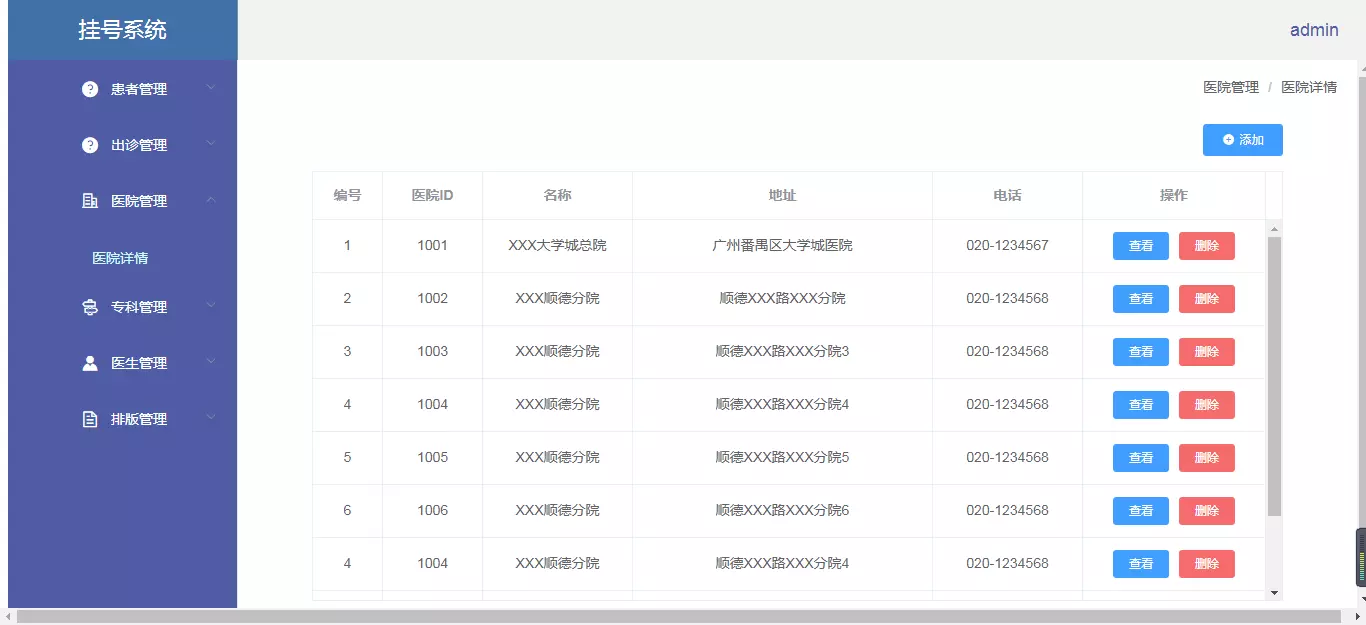Click the 出诊管理 question-mark icon
Screen dimensions: 1366x625
click(90, 145)
